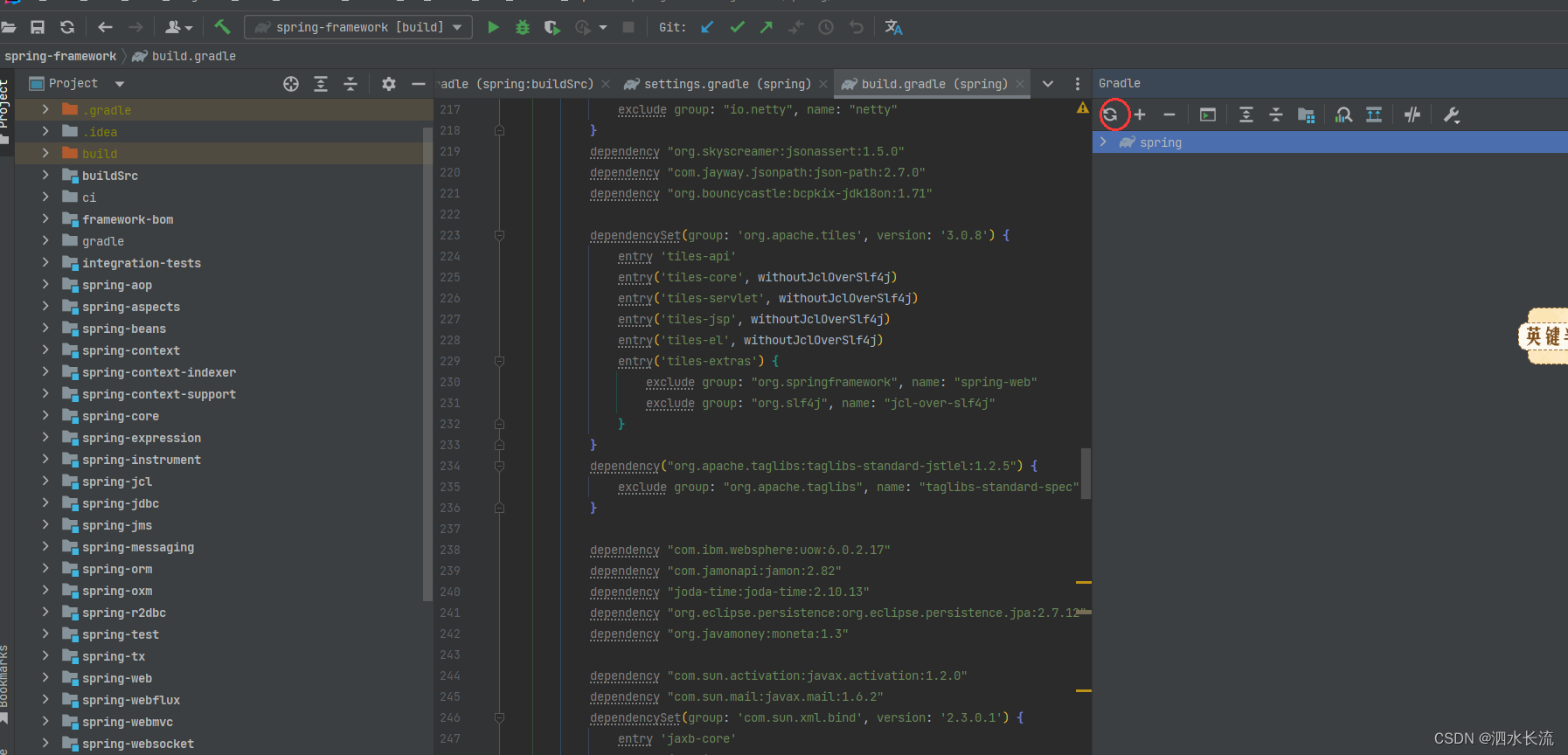This screenshot has height=755, width=1568.
Task: Expand all in Gradle tool window
Action: click(x=1246, y=114)
